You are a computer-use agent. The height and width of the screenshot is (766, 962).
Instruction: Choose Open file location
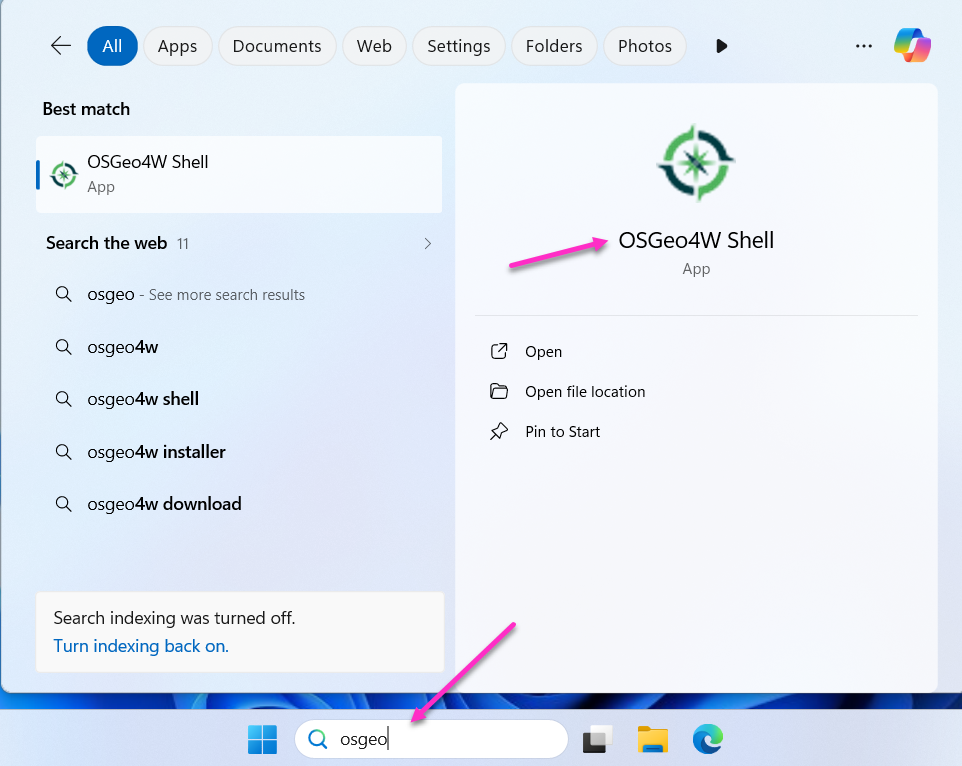[x=585, y=392]
